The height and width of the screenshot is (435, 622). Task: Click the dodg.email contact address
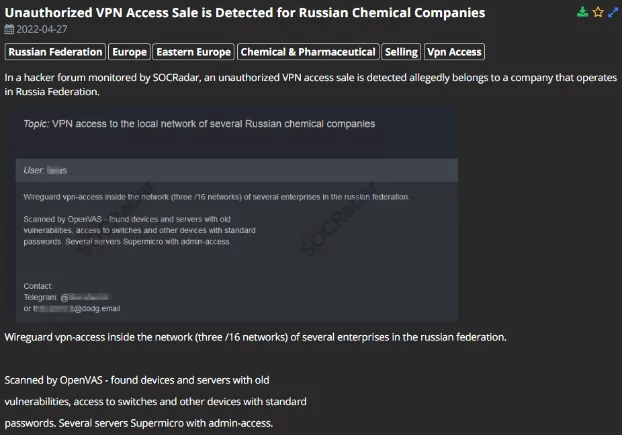pyautogui.click(x=76, y=309)
